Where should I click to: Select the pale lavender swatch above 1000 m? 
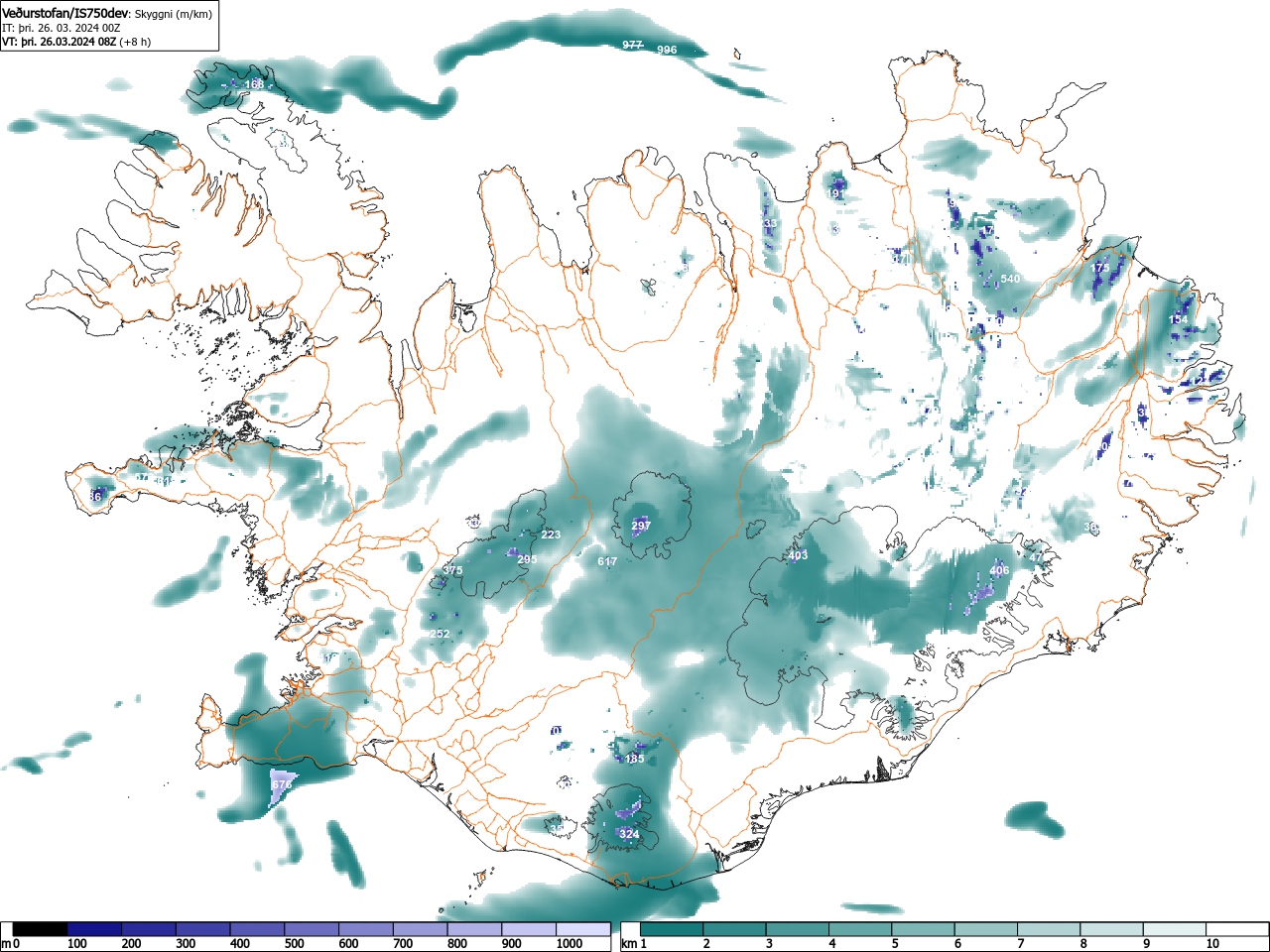click(x=583, y=929)
